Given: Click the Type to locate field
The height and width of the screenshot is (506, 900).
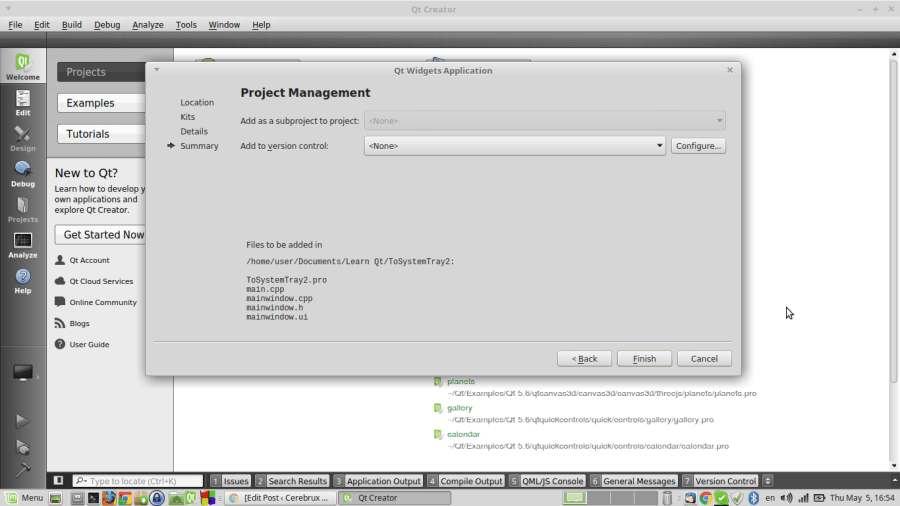Looking at the screenshot, I should (138, 481).
